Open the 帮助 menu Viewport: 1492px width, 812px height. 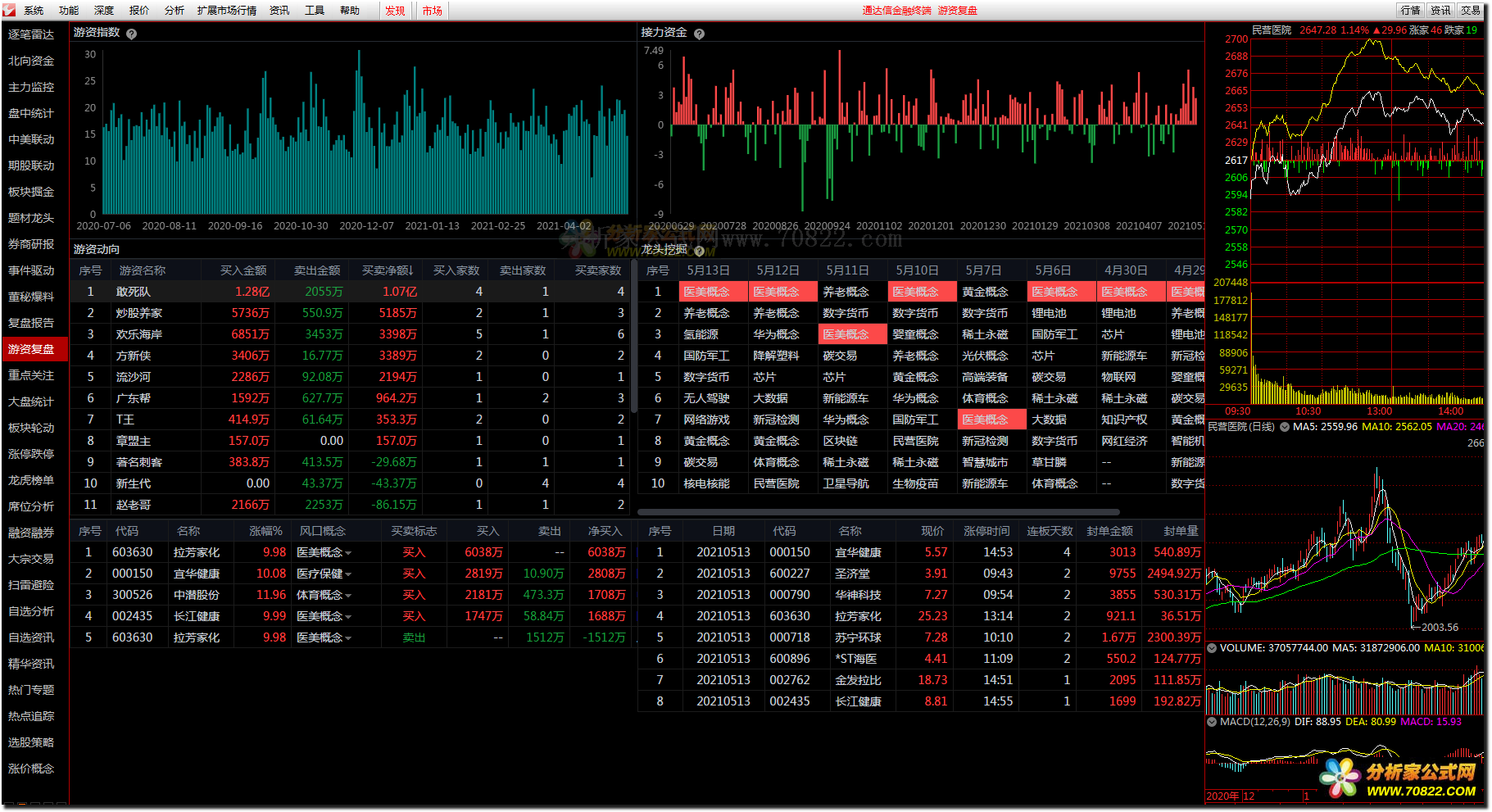tap(350, 11)
